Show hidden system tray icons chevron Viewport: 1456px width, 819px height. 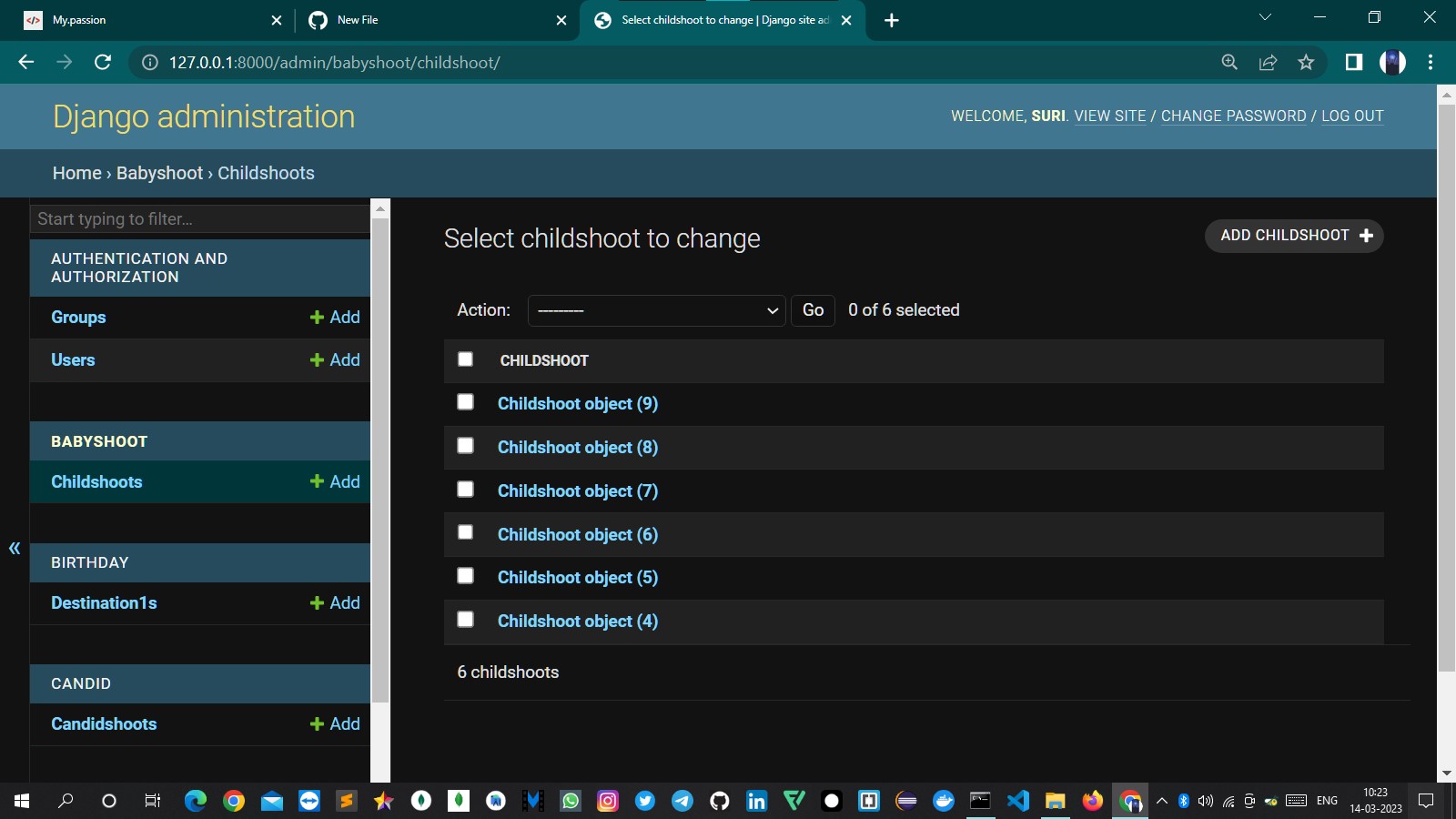tap(1162, 801)
